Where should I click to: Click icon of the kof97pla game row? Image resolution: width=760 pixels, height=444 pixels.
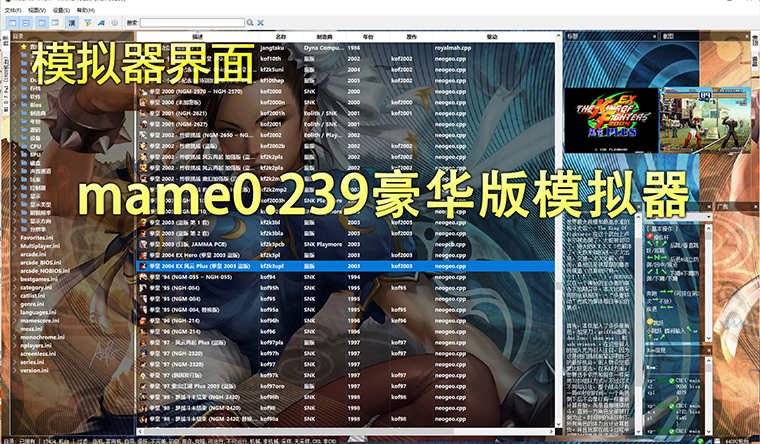coord(143,343)
